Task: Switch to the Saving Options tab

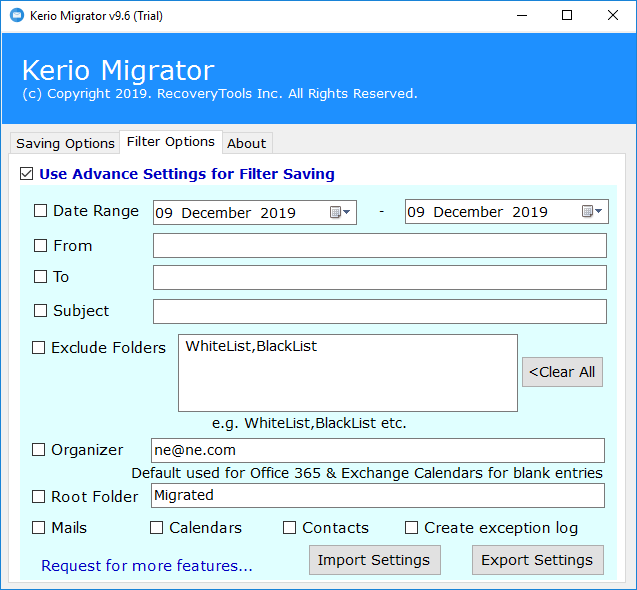Action: point(65,143)
